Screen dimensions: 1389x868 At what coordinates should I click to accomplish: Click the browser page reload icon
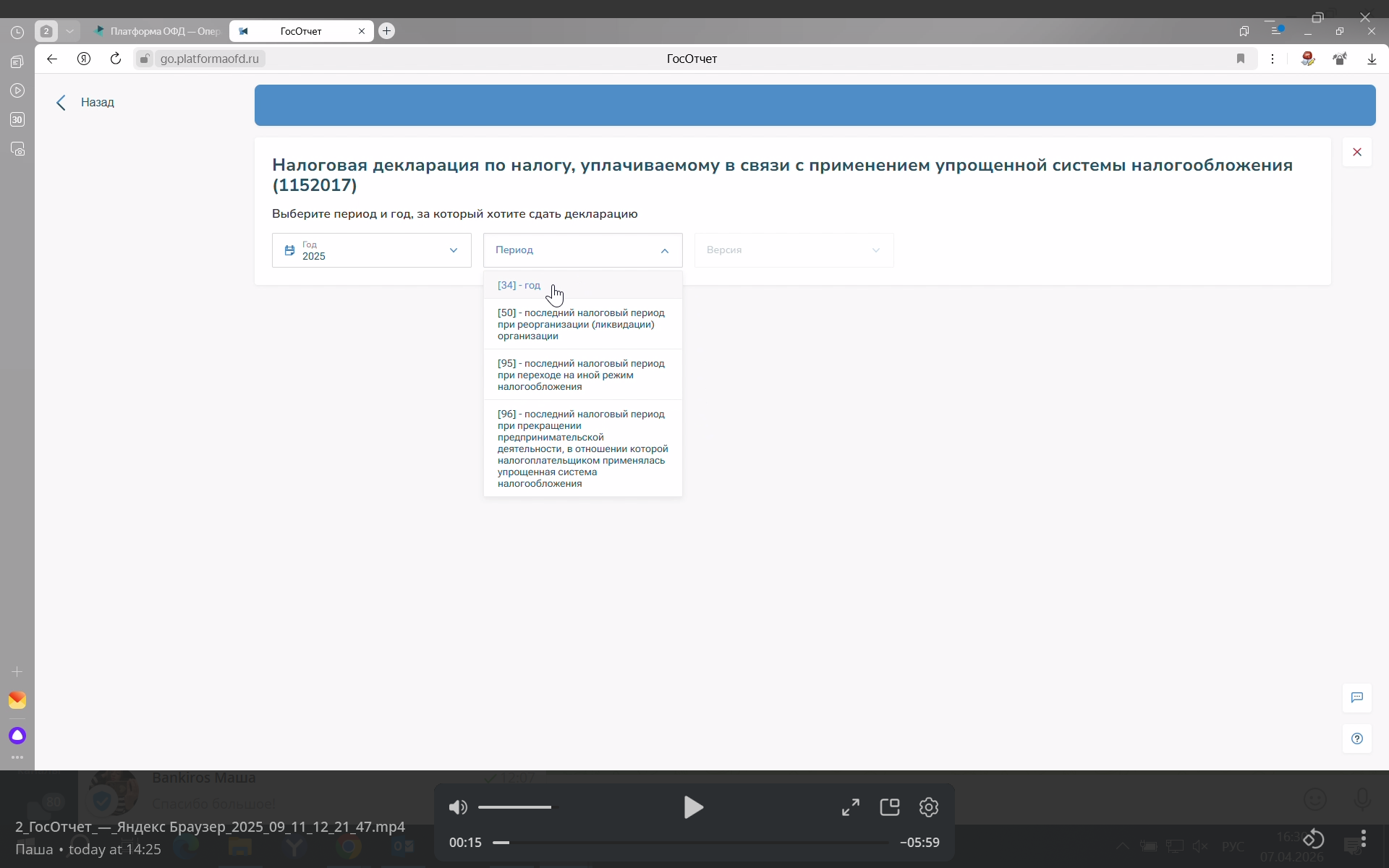(116, 59)
